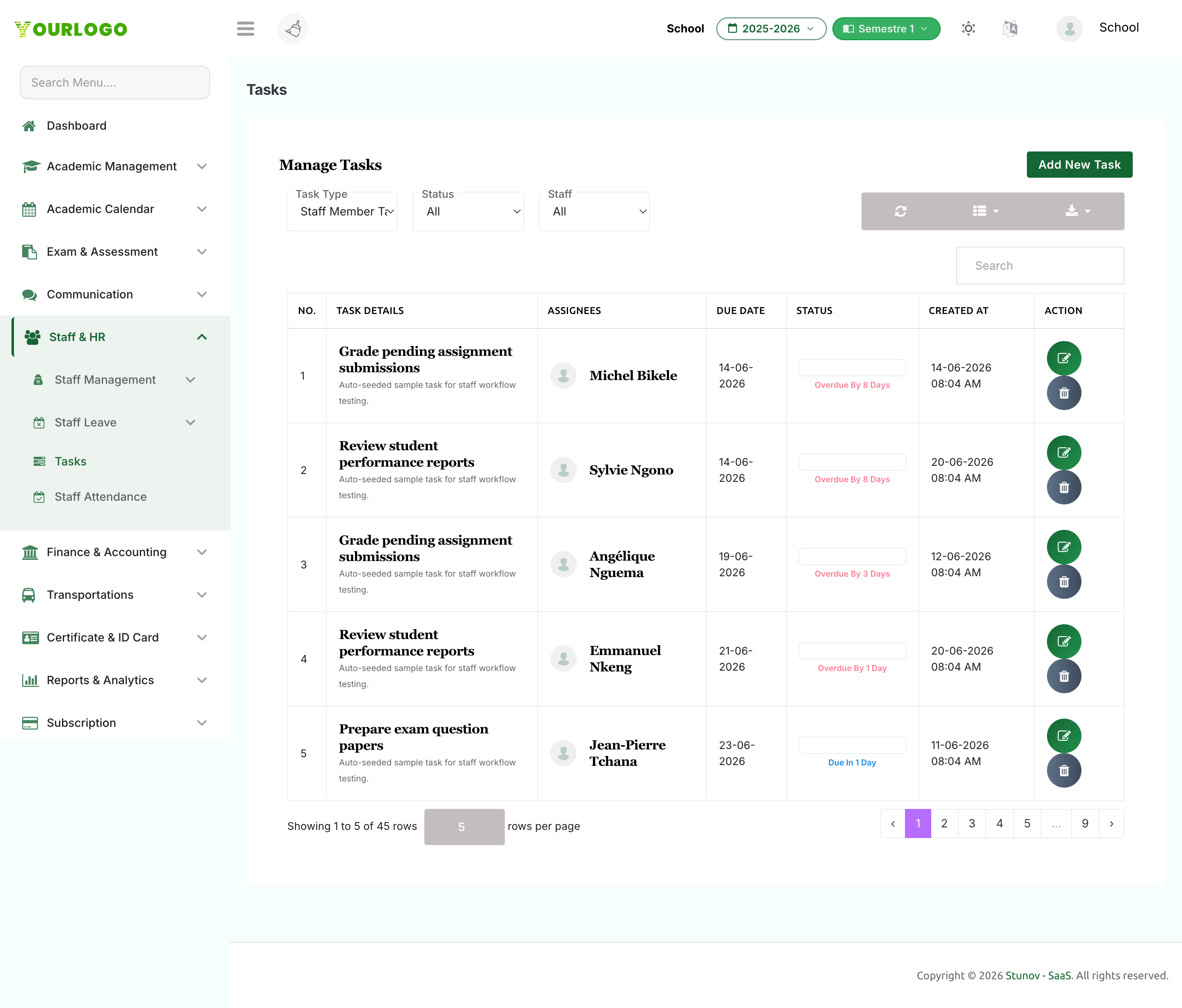Expand Certificate & ID Card menu
The height and width of the screenshot is (1008, 1182).
click(115, 638)
